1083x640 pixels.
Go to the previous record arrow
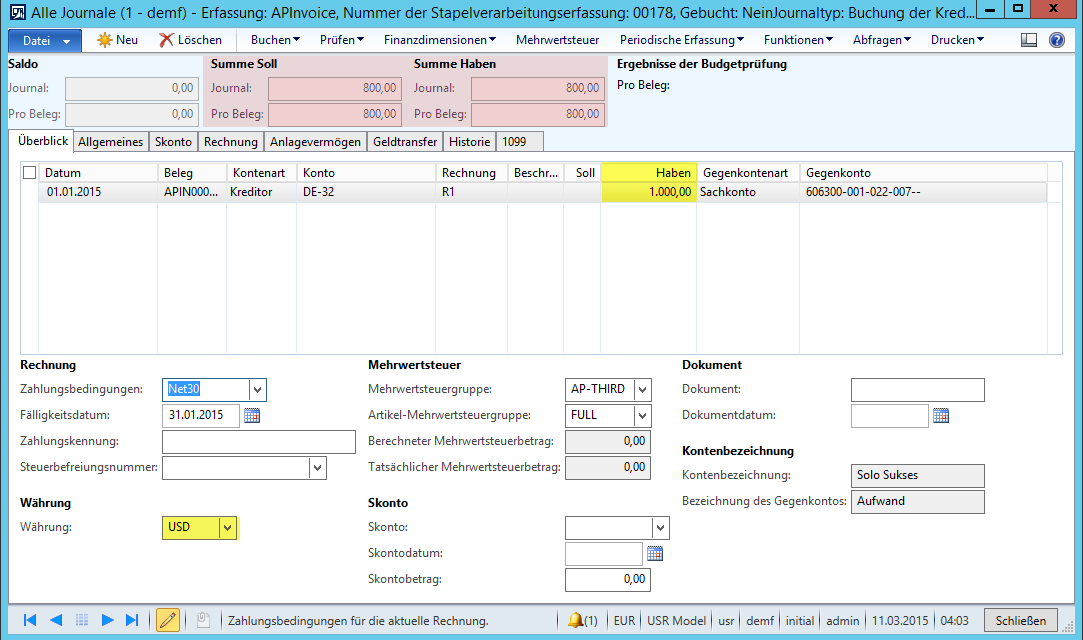pos(56,620)
